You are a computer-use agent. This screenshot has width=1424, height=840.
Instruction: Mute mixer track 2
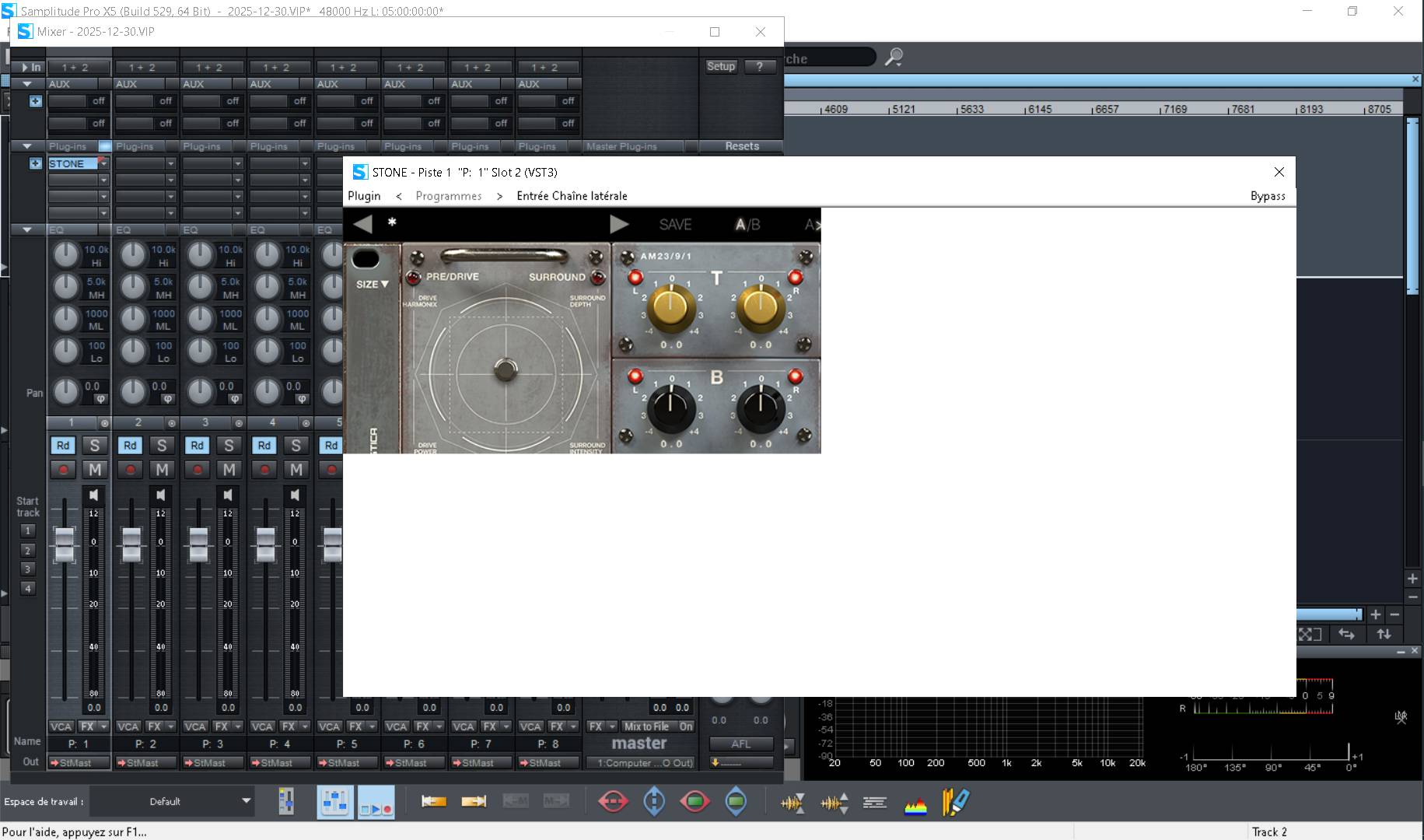(162, 470)
